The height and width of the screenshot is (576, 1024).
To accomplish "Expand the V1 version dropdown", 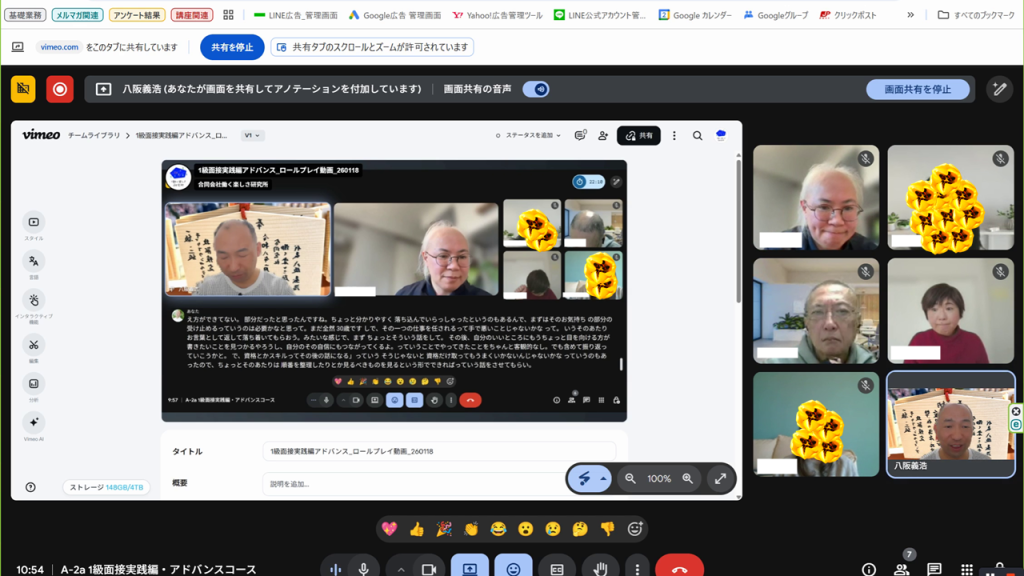I will [x=252, y=136].
